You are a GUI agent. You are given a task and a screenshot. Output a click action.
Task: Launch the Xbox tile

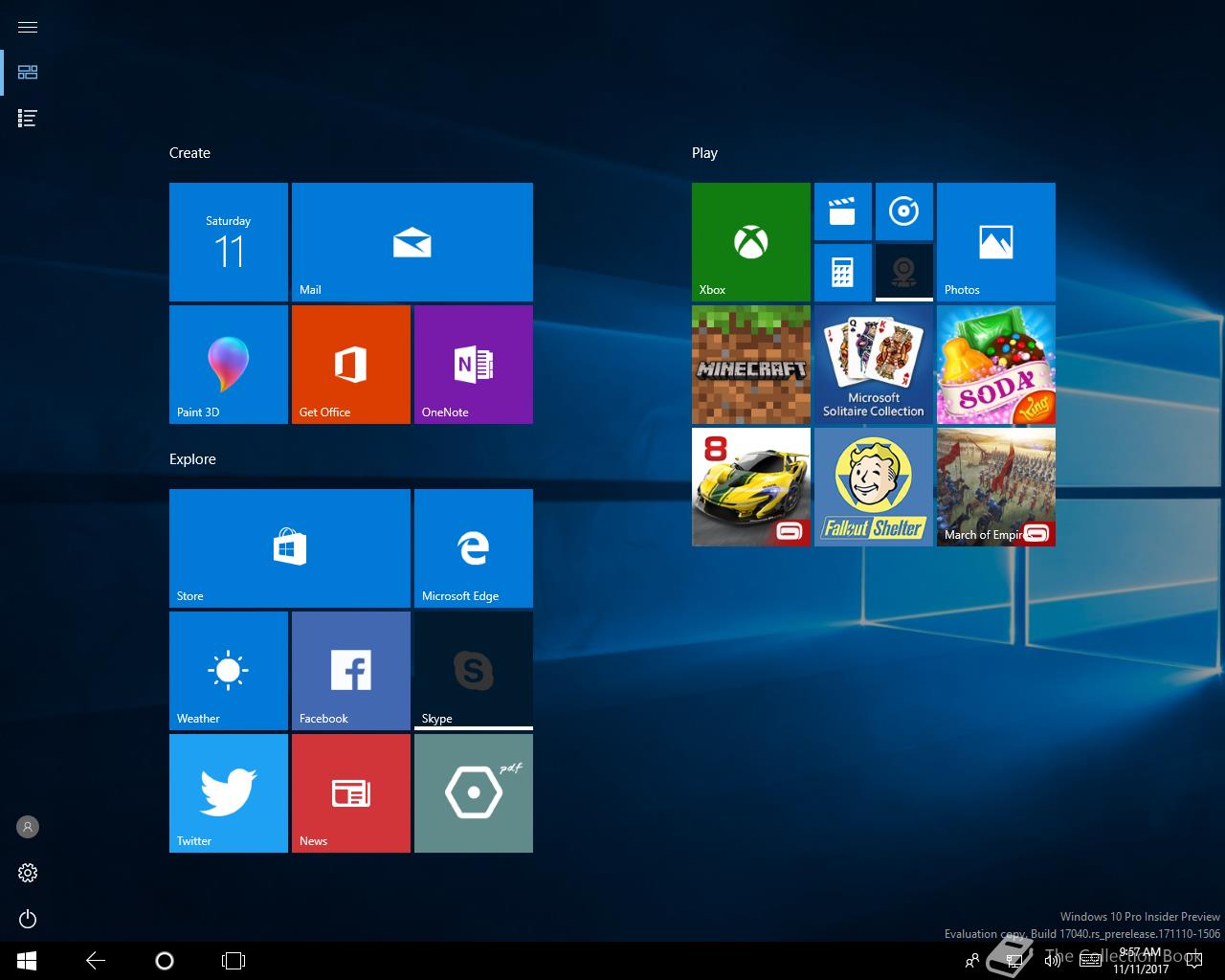point(751,242)
